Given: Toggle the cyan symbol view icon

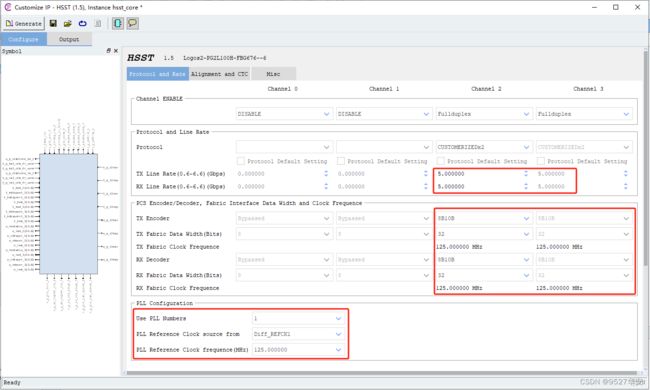Looking at the screenshot, I should point(118,23).
